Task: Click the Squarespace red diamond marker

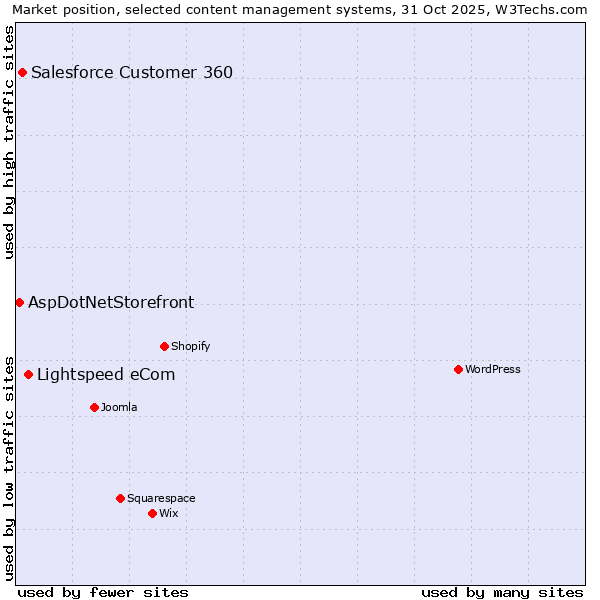Action: tap(120, 498)
